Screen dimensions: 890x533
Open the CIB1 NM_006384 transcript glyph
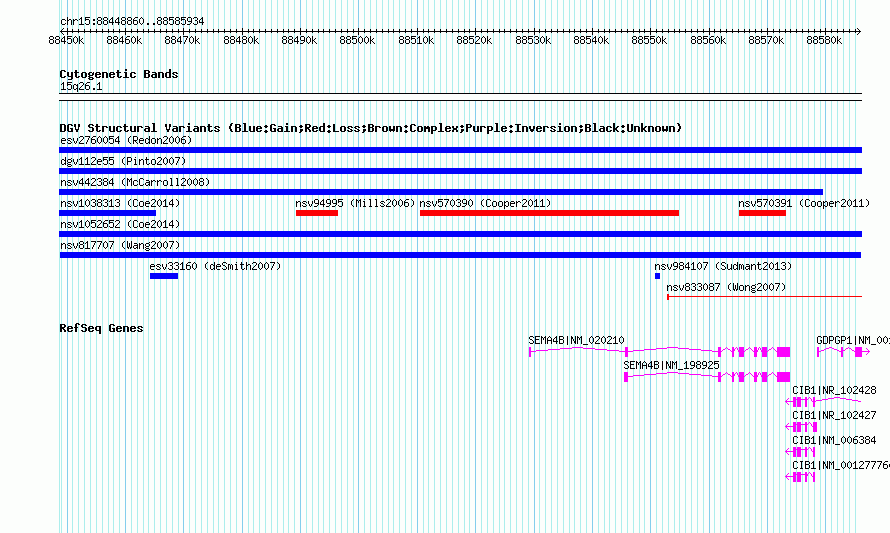click(800, 452)
